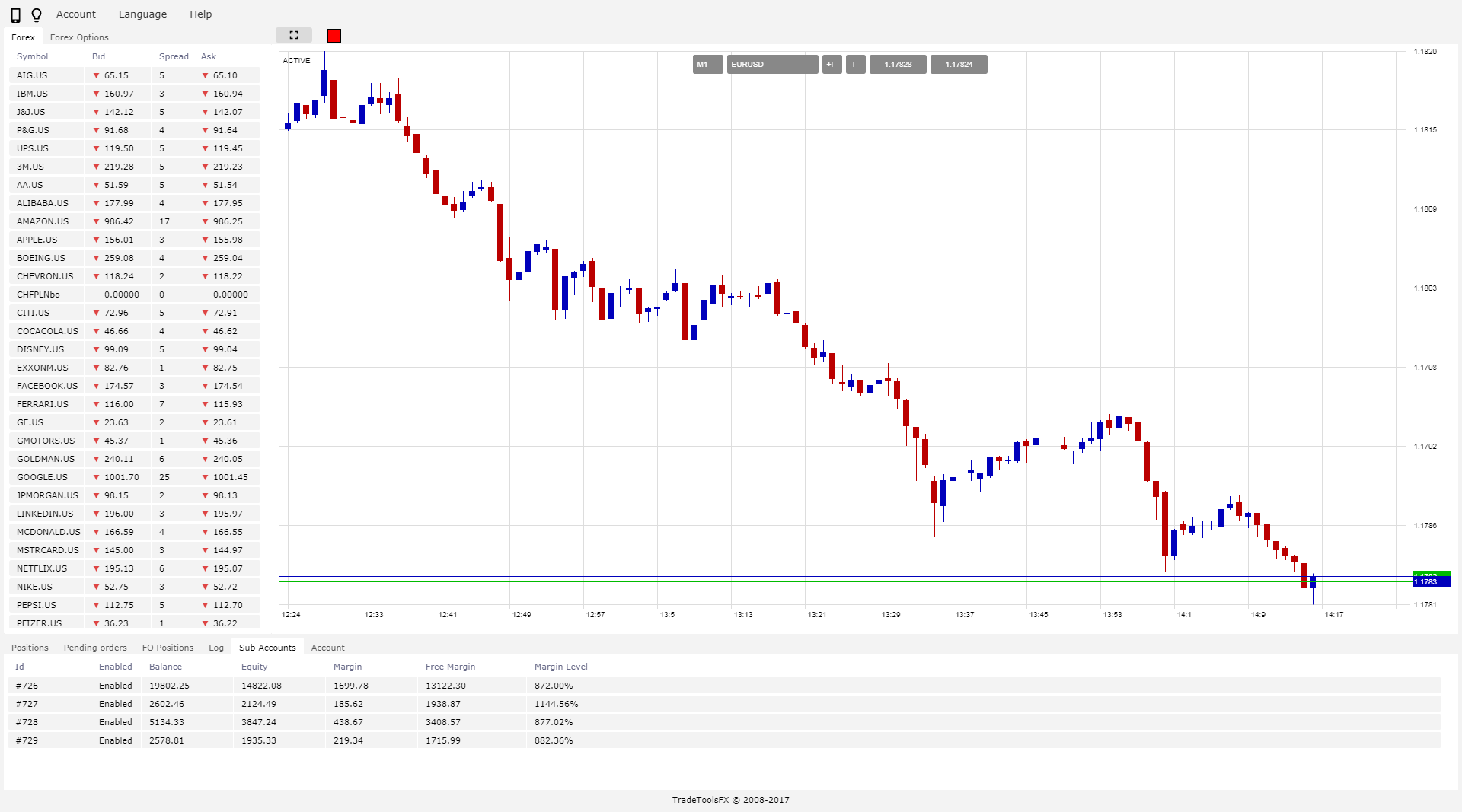
Task: Switch to the Forex Options tab
Action: tap(78, 37)
